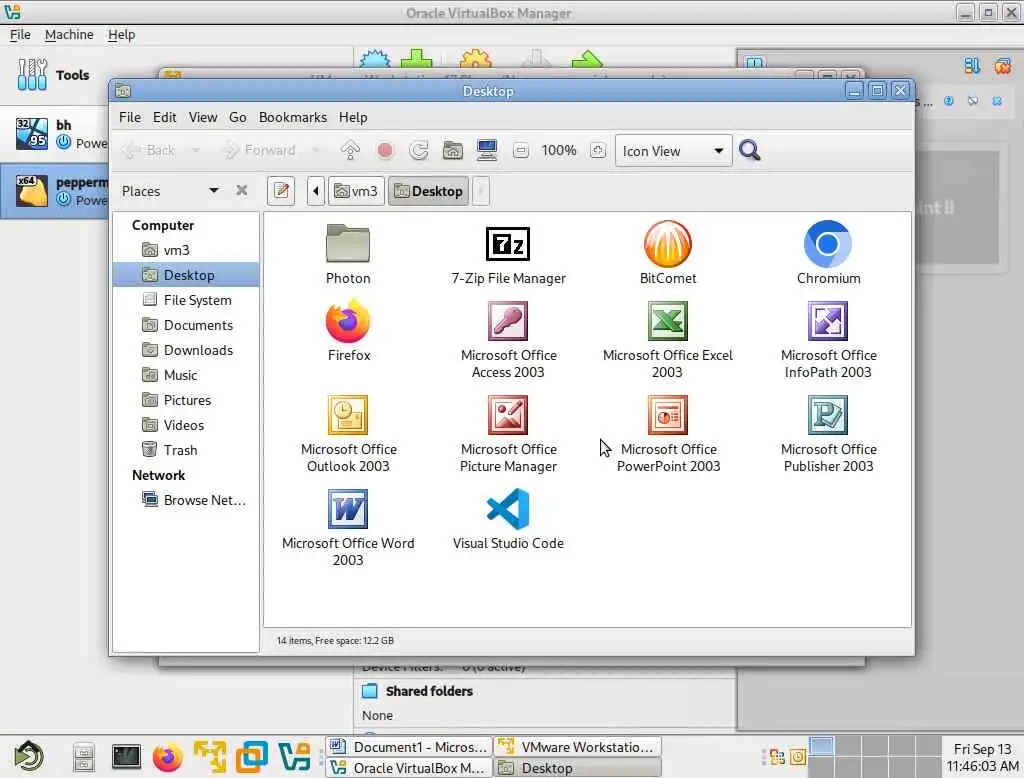Select Microsoft Office Excel 2003 icon
1024x778 pixels.
667,321
